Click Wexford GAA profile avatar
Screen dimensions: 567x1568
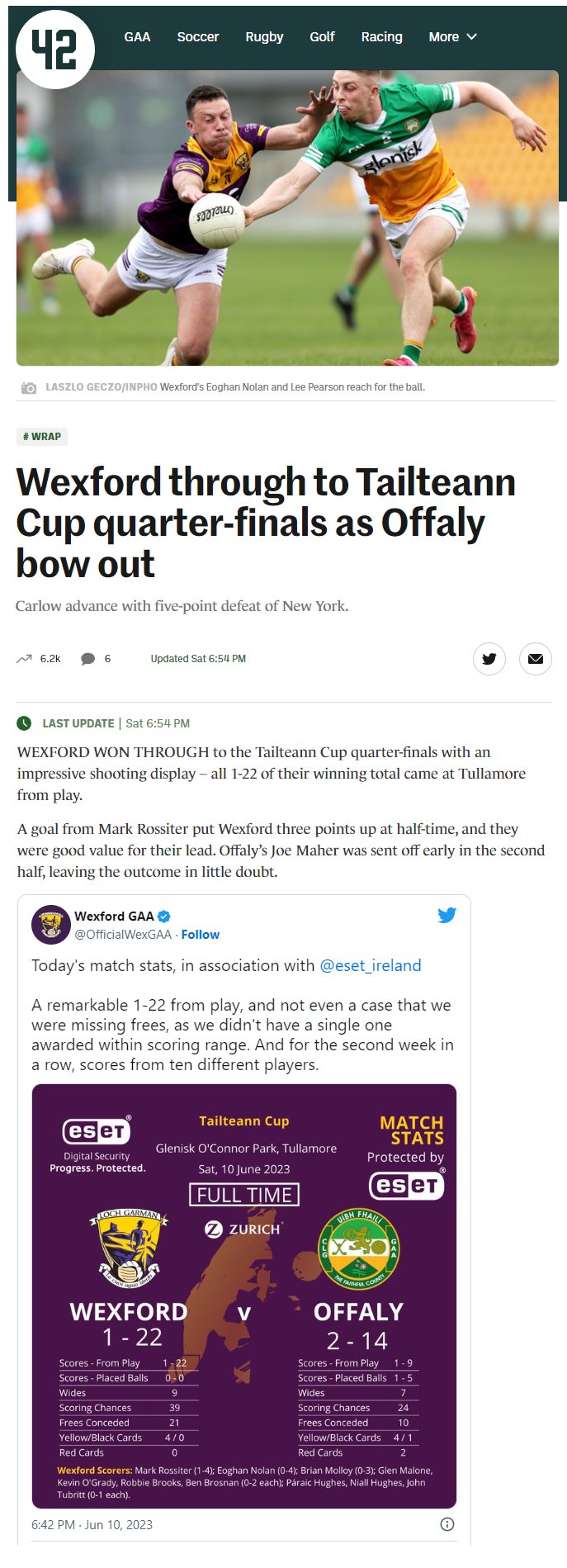click(50, 925)
